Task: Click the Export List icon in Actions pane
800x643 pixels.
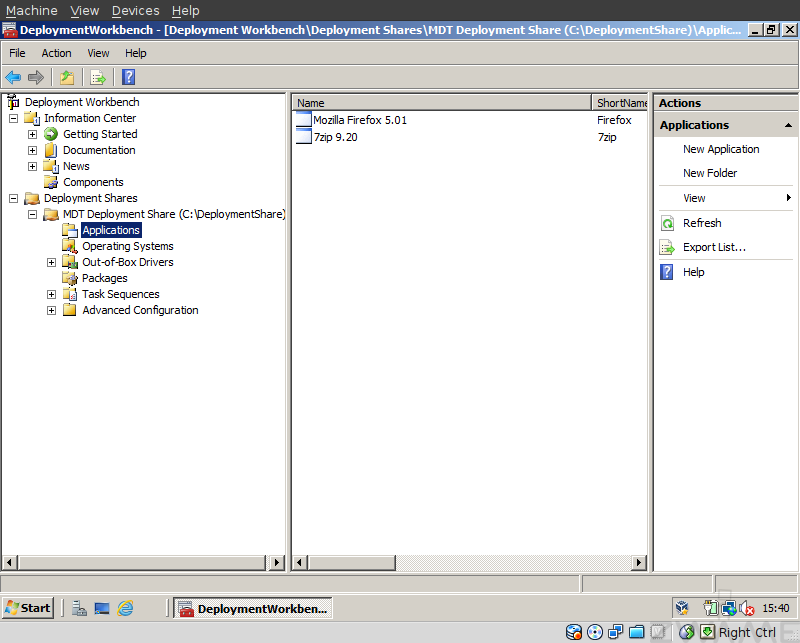Action: click(x=667, y=248)
